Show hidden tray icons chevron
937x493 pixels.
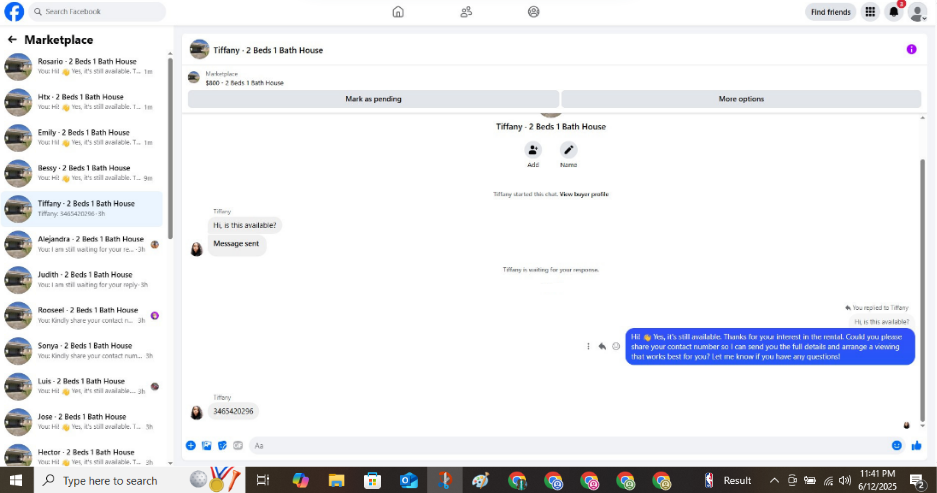click(774, 480)
